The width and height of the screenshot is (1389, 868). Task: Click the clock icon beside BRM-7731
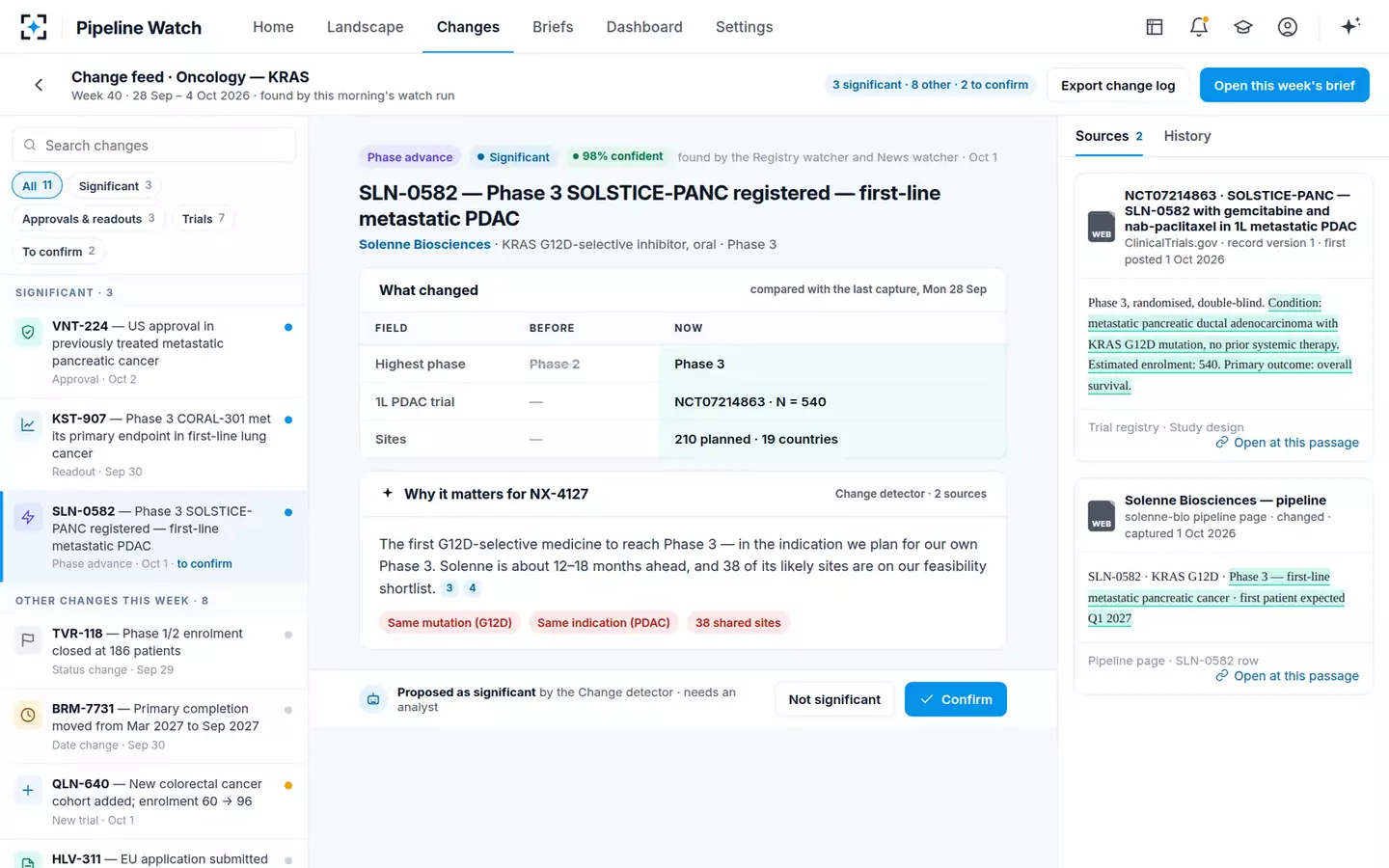point(28,715)
